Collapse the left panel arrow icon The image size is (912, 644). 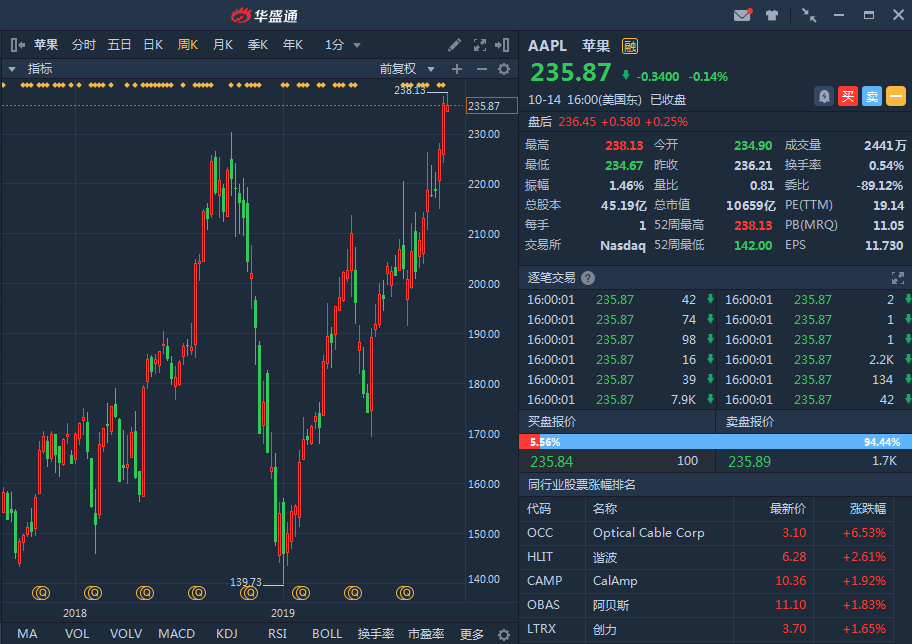[x=17, y=45]
